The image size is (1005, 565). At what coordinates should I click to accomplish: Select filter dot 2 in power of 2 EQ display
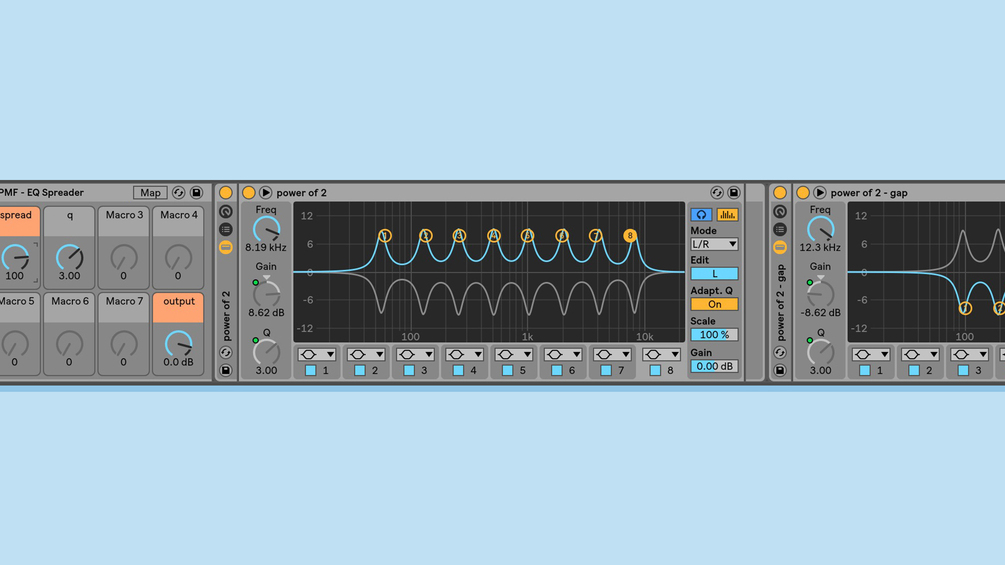(x=426, y=236)
